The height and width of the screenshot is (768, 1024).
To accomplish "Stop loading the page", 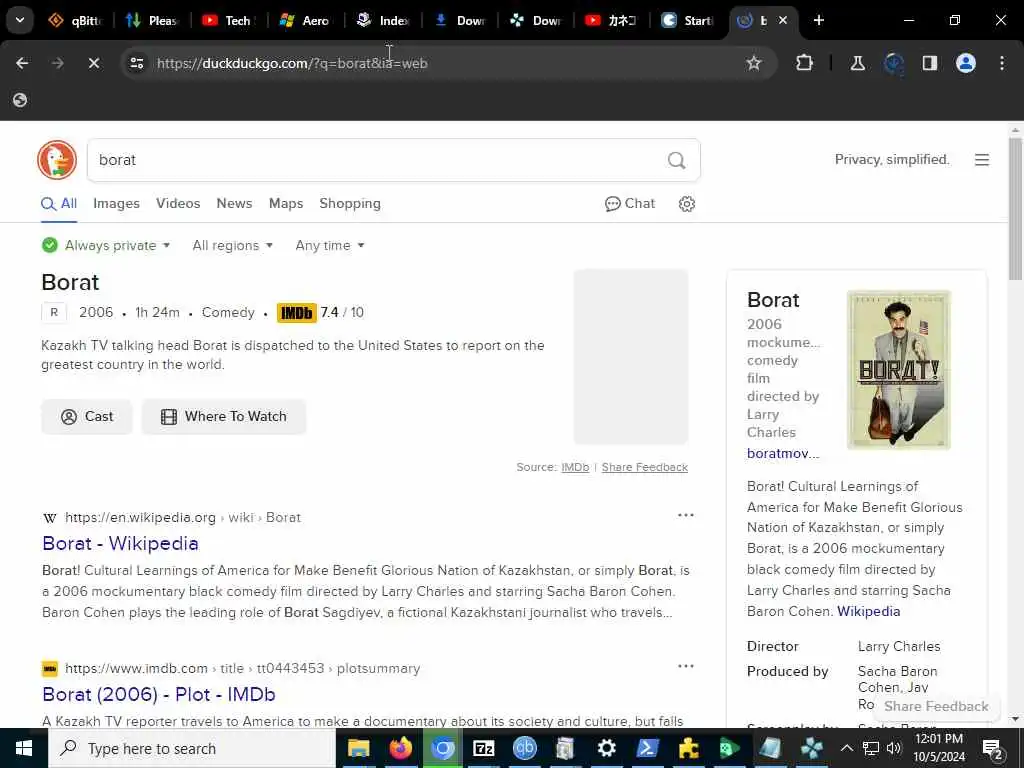I will tap(94, 63).
